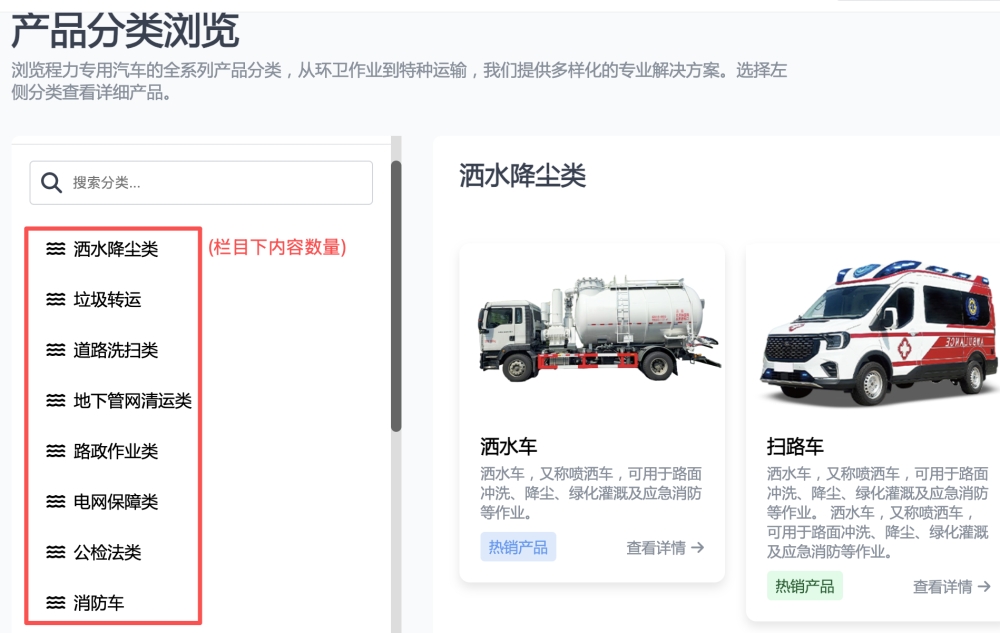The height and width of the screenshot is (633, 1000).
Task: Click the green 热销产品 tag on 扫路车 card
Action: coord(805,586)
